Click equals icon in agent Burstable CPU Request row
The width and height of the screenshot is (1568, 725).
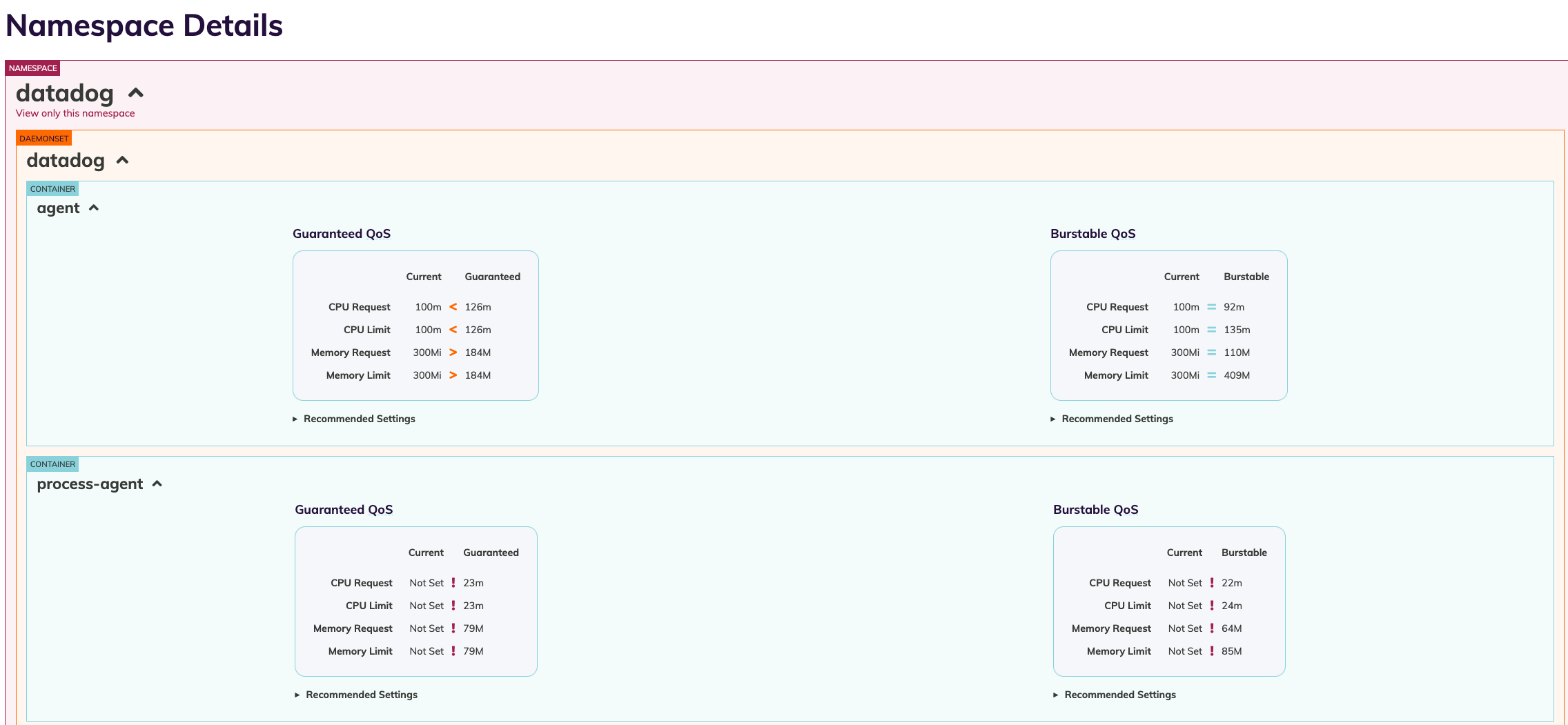(x=1211, y=307)
